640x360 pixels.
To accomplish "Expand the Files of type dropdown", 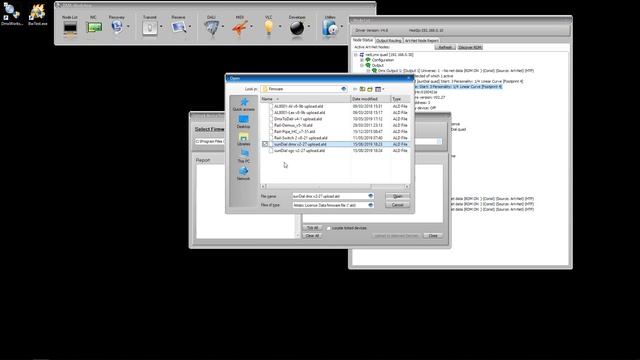I will (x=371, y=205).
